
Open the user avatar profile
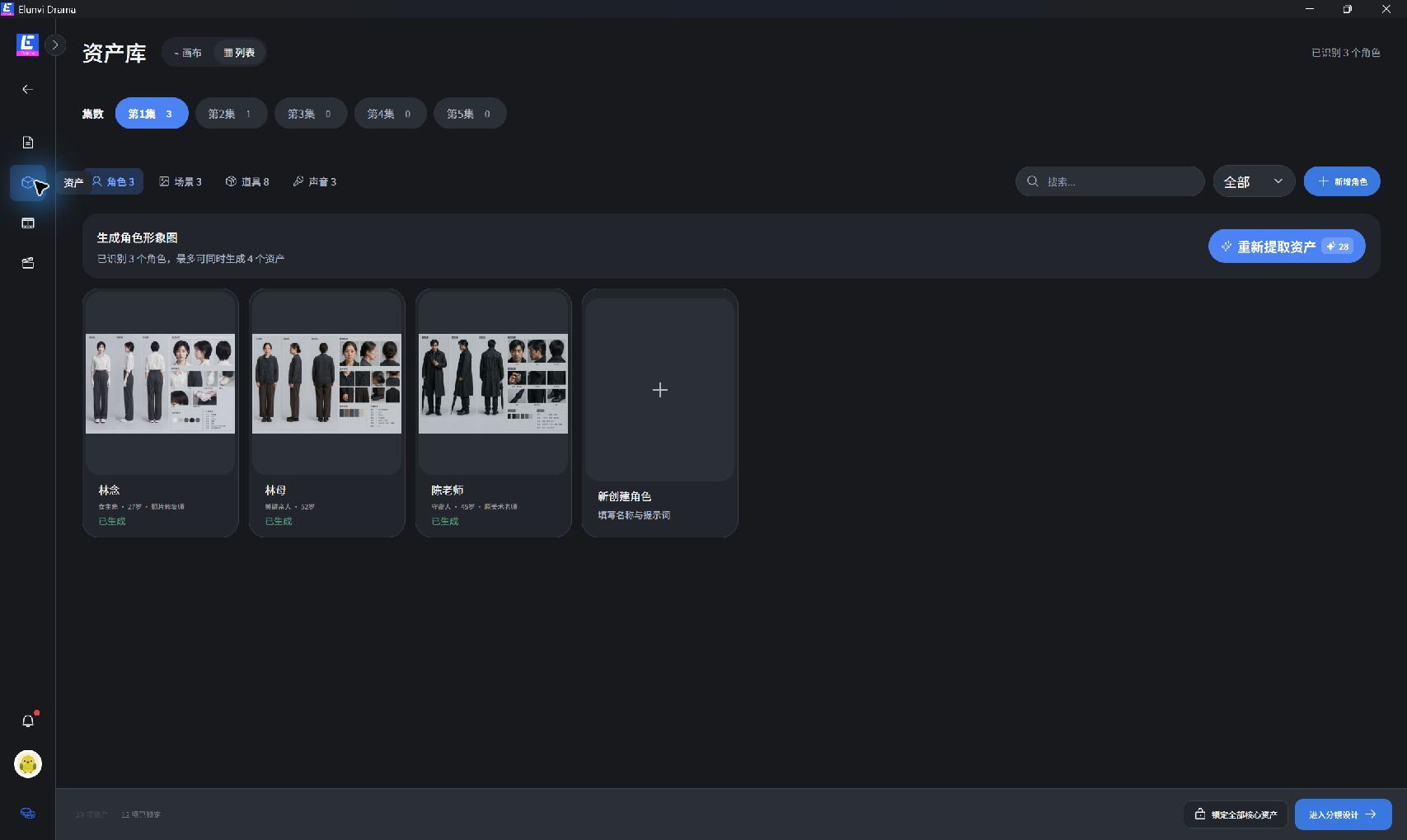pos(27,764)
